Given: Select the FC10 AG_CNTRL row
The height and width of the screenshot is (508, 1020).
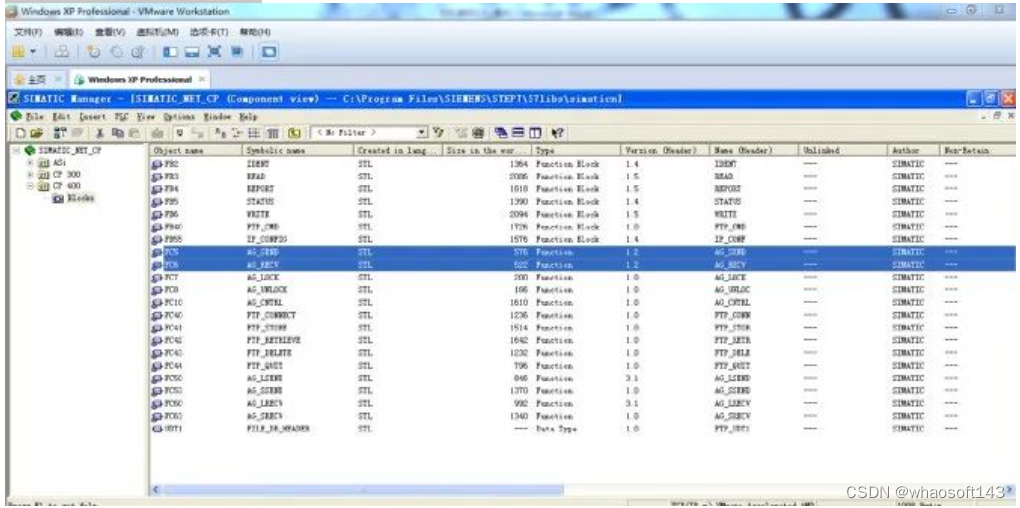Looking at the screenshot, I should point(582,302).
